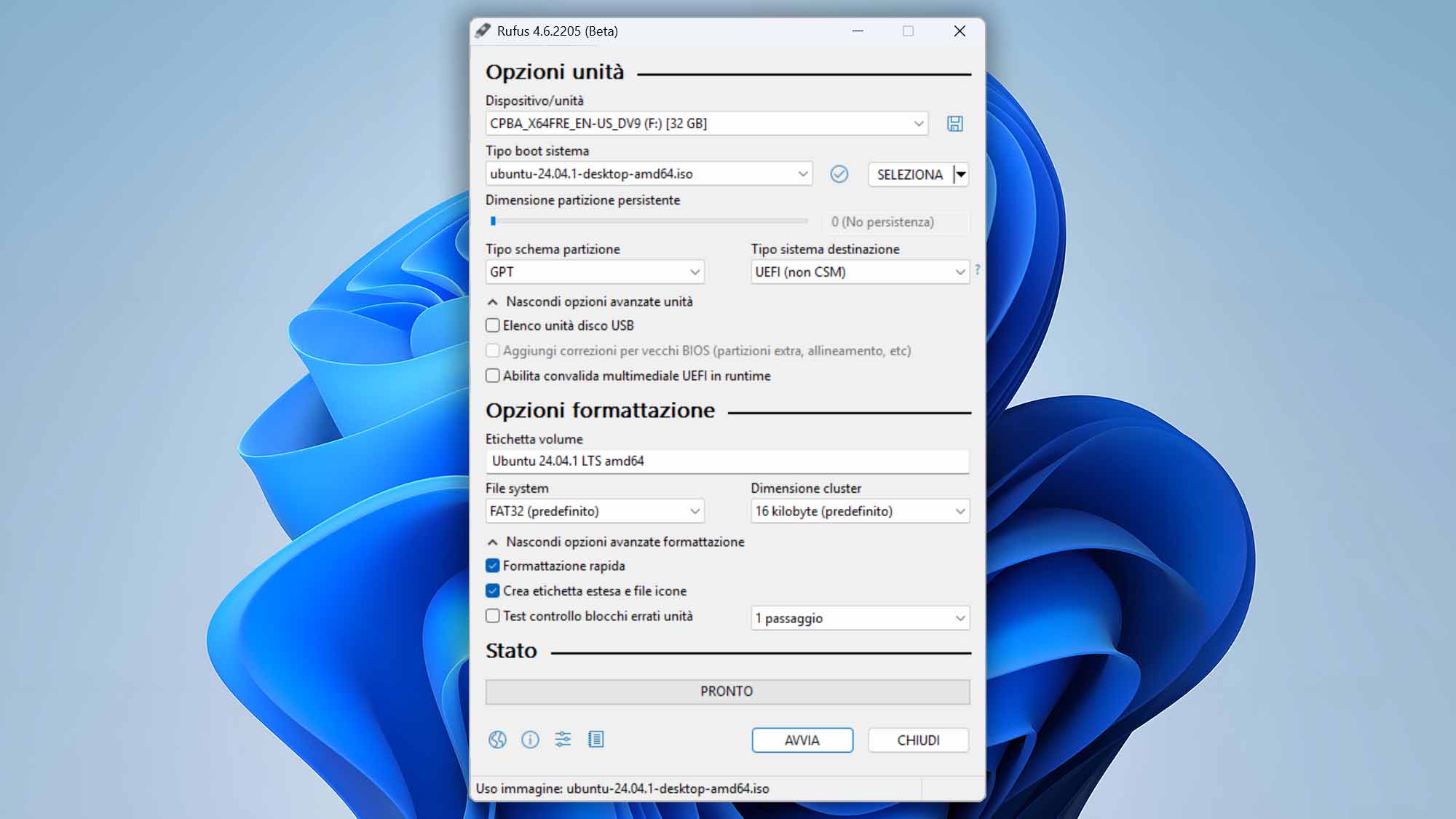The image size is (1456, 819).
Task: Click the help question mark beside target system
Action: [977, 269]
